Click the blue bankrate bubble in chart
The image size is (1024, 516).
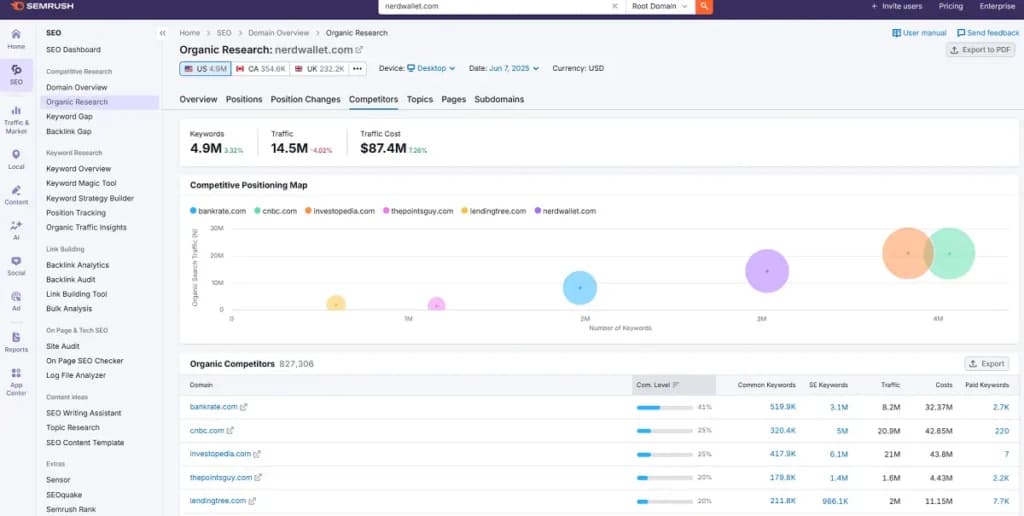coord(580,287)
